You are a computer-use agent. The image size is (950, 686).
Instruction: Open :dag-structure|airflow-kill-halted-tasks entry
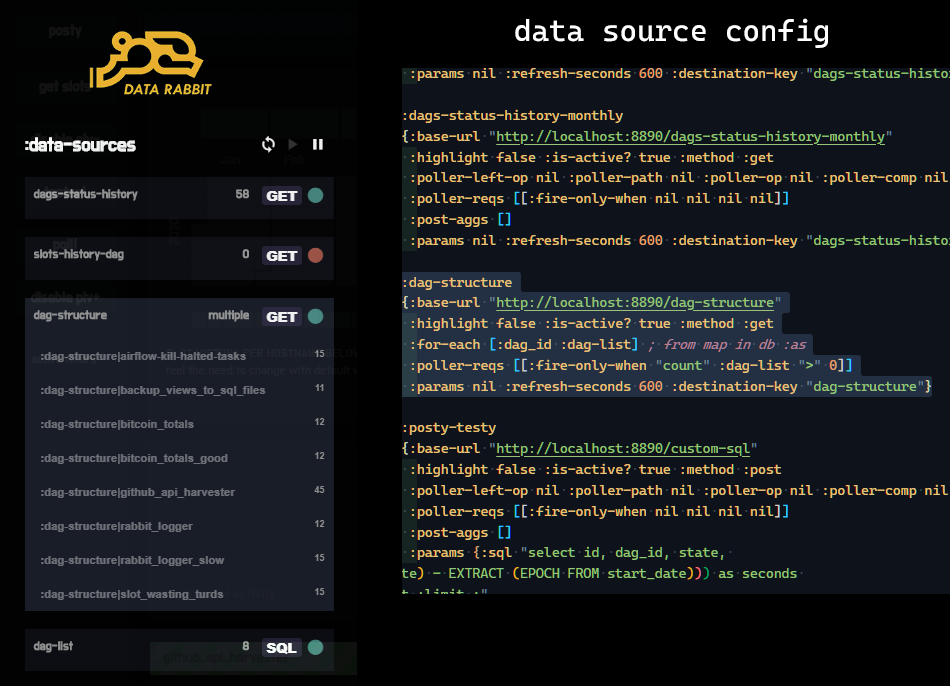[x=182, y=356]
